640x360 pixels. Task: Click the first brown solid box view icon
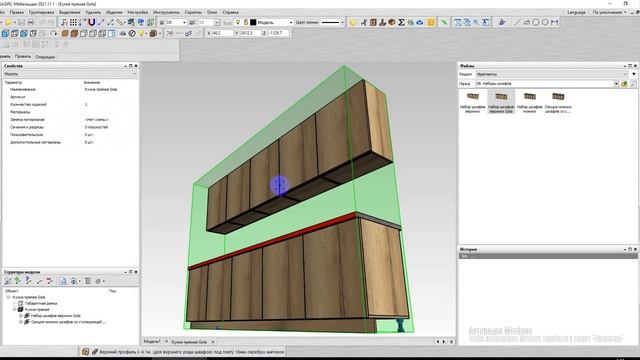(65, 33)
